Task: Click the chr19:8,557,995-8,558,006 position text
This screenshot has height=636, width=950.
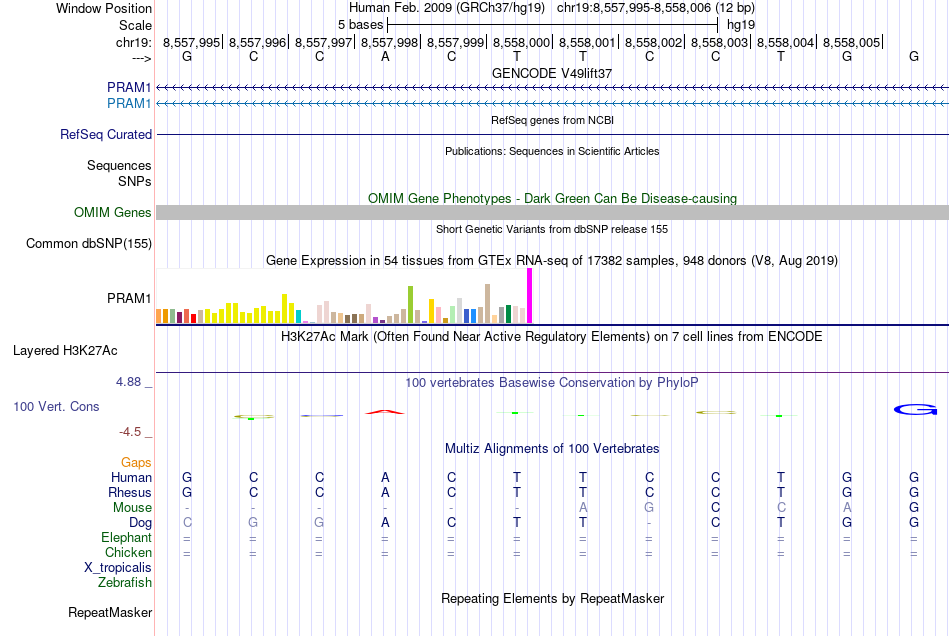Action: (x=656, y=8)
